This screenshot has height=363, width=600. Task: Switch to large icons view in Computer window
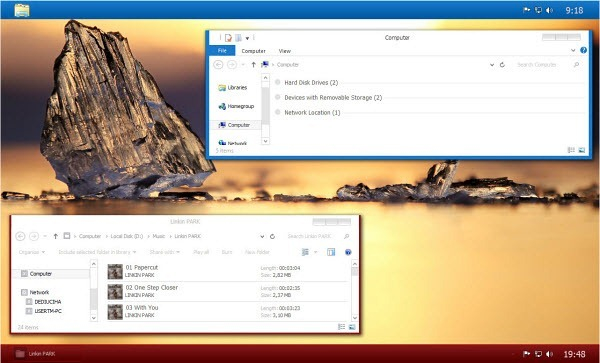582,150
